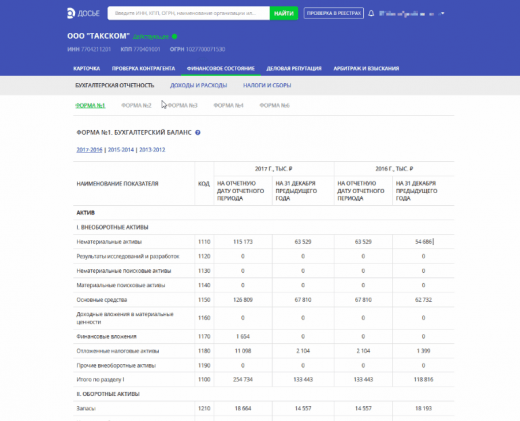Click value 1 654 in row 1170

coord(243,336)
